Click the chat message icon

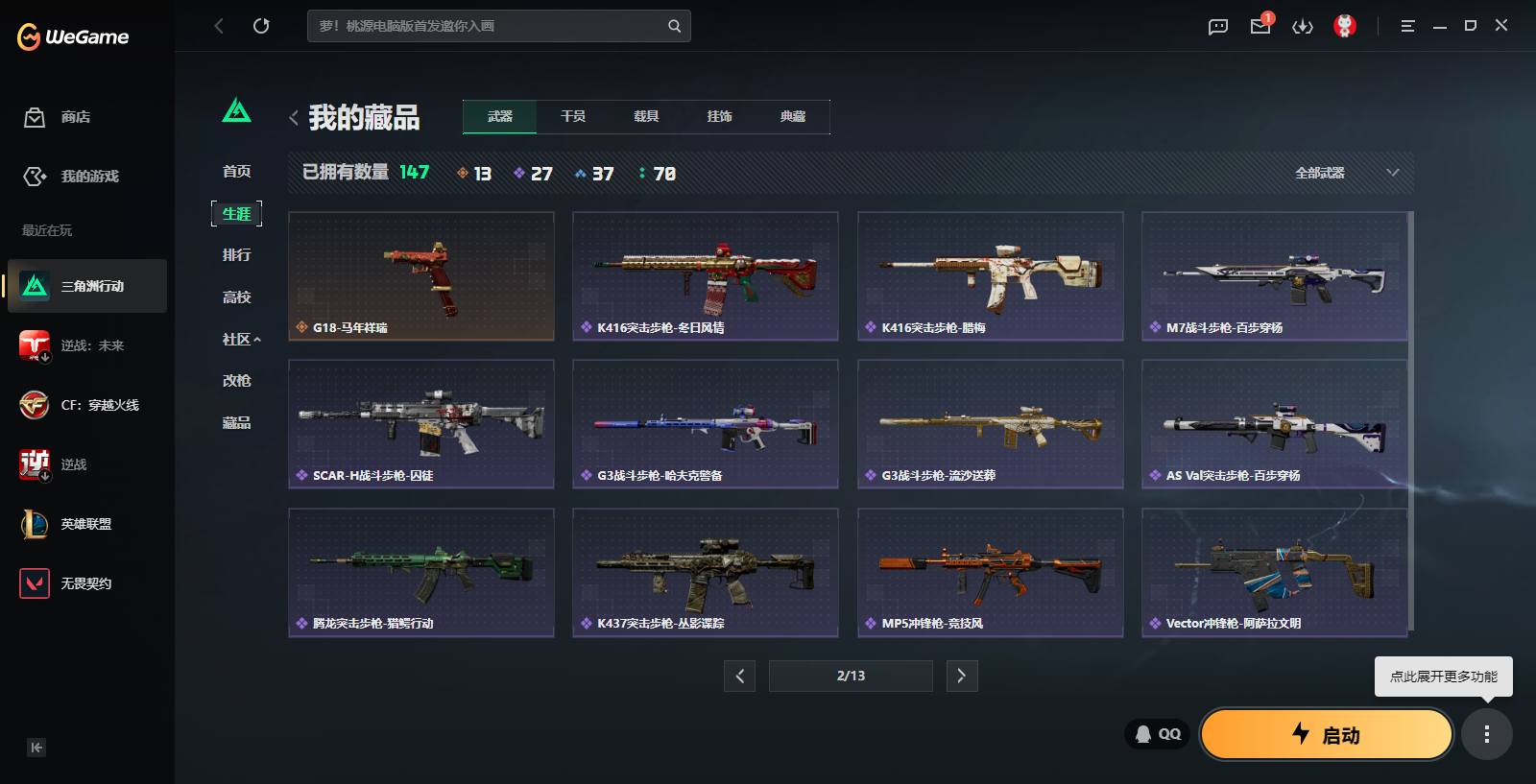(x=1218, y=26)
